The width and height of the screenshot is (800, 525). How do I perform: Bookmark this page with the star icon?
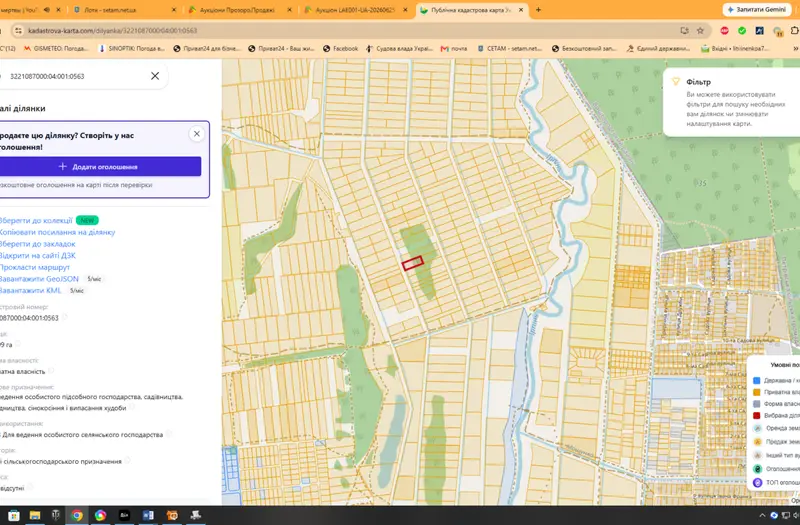click(701, 31)
